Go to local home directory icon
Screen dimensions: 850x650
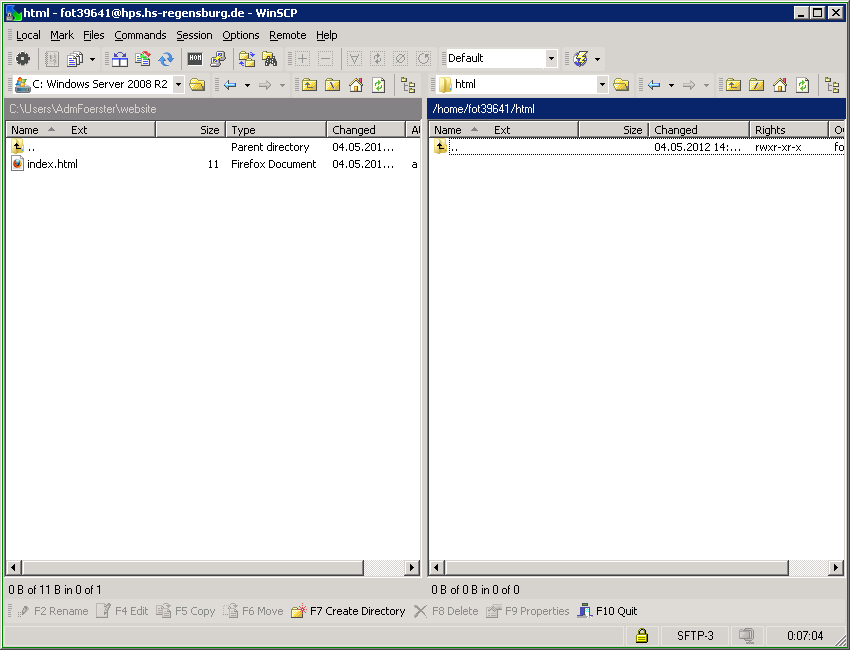click(x=356, y=85)
